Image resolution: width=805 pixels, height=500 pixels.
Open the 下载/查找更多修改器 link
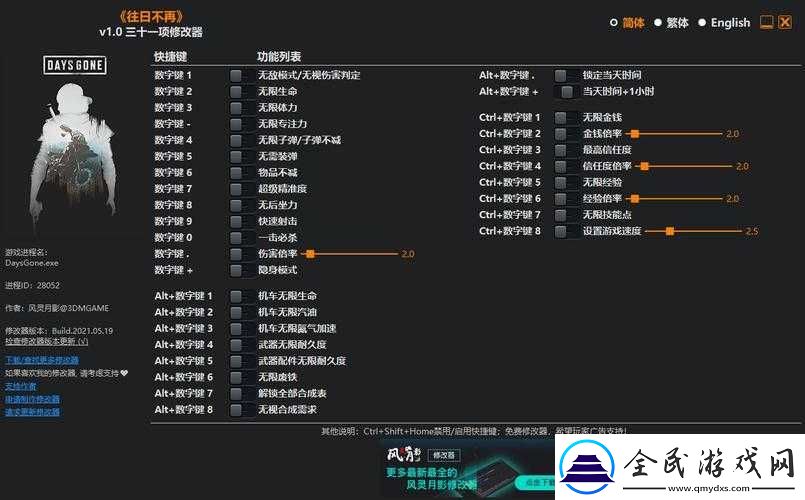[x=42, y=360]
